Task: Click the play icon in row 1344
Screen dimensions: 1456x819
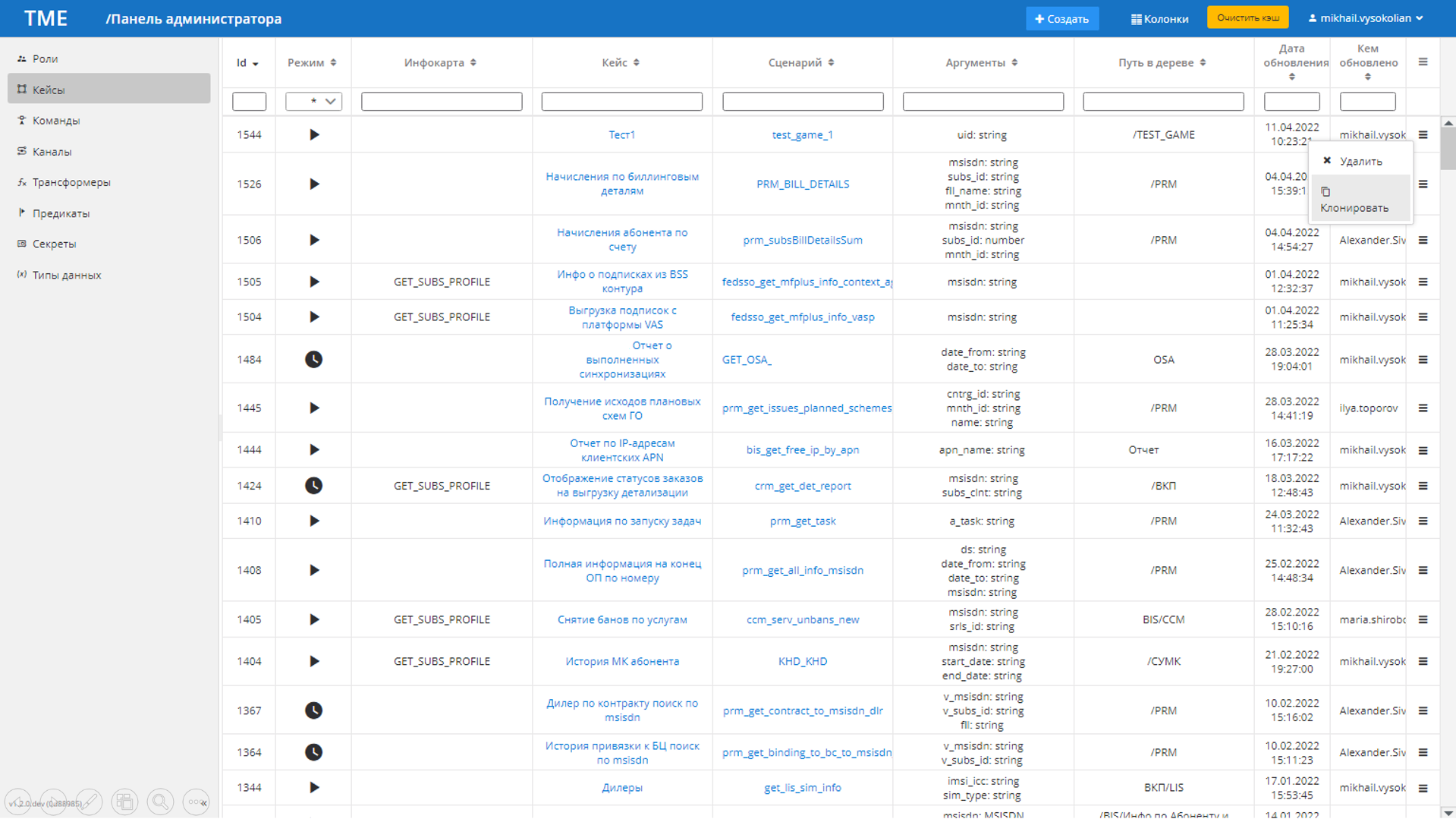Action: pos(314,788)
